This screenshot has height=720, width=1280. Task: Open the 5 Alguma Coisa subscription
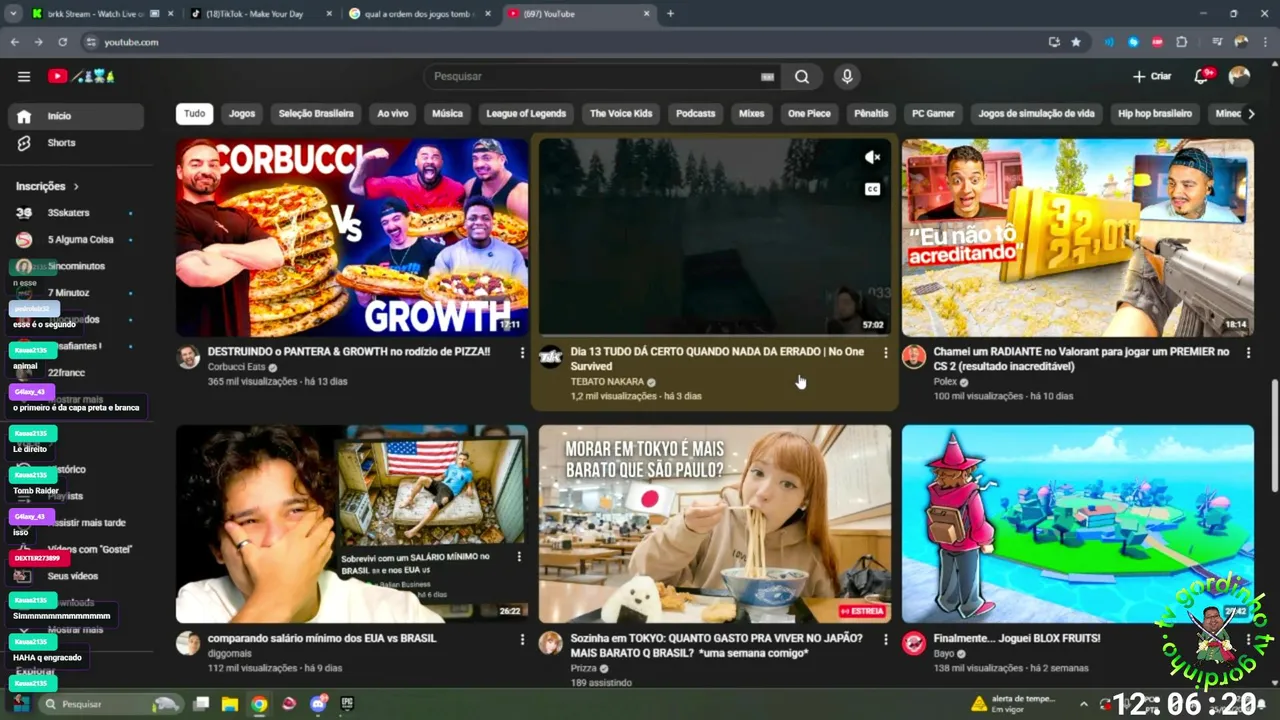[76, 240]
